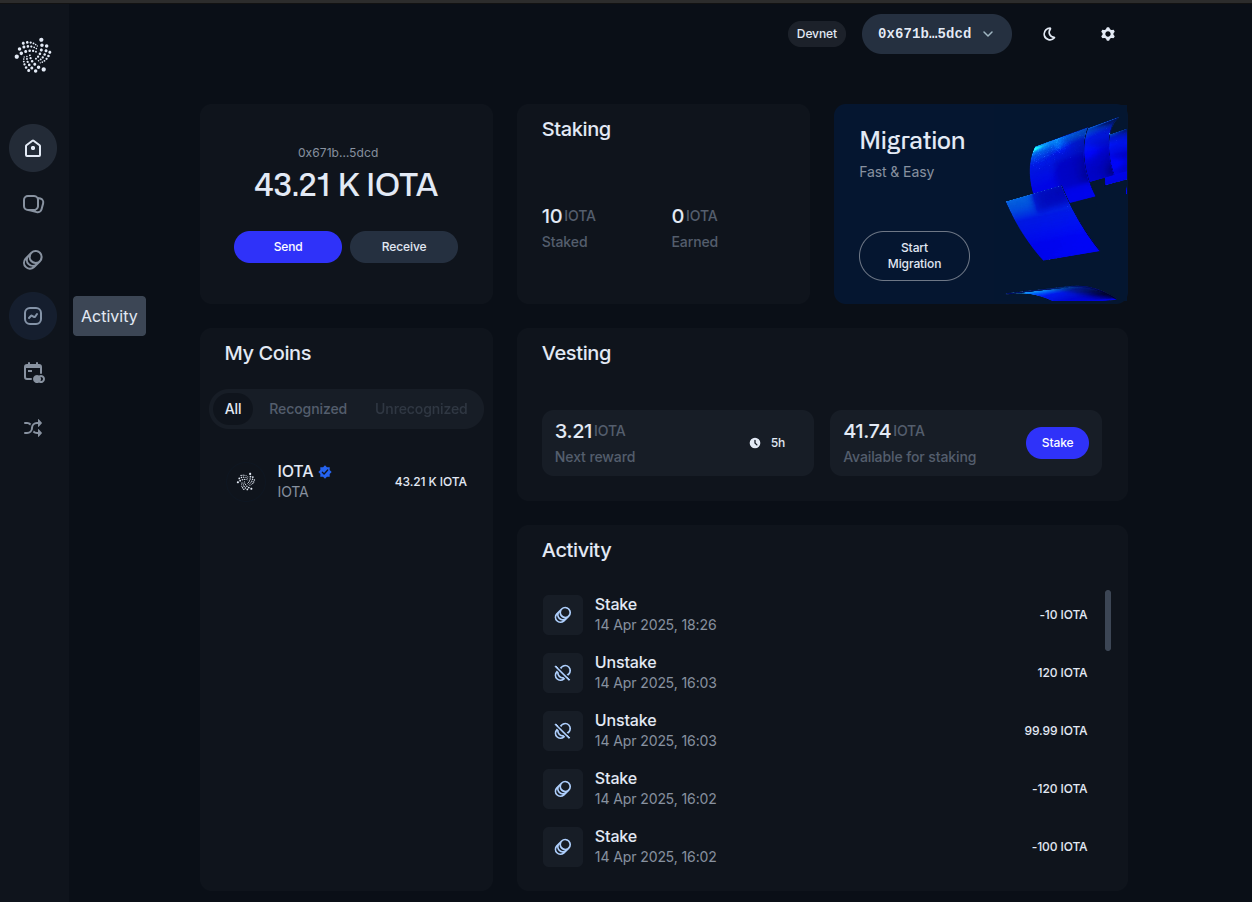Open the Staking coins sidebar icon

tap(33, 260)
